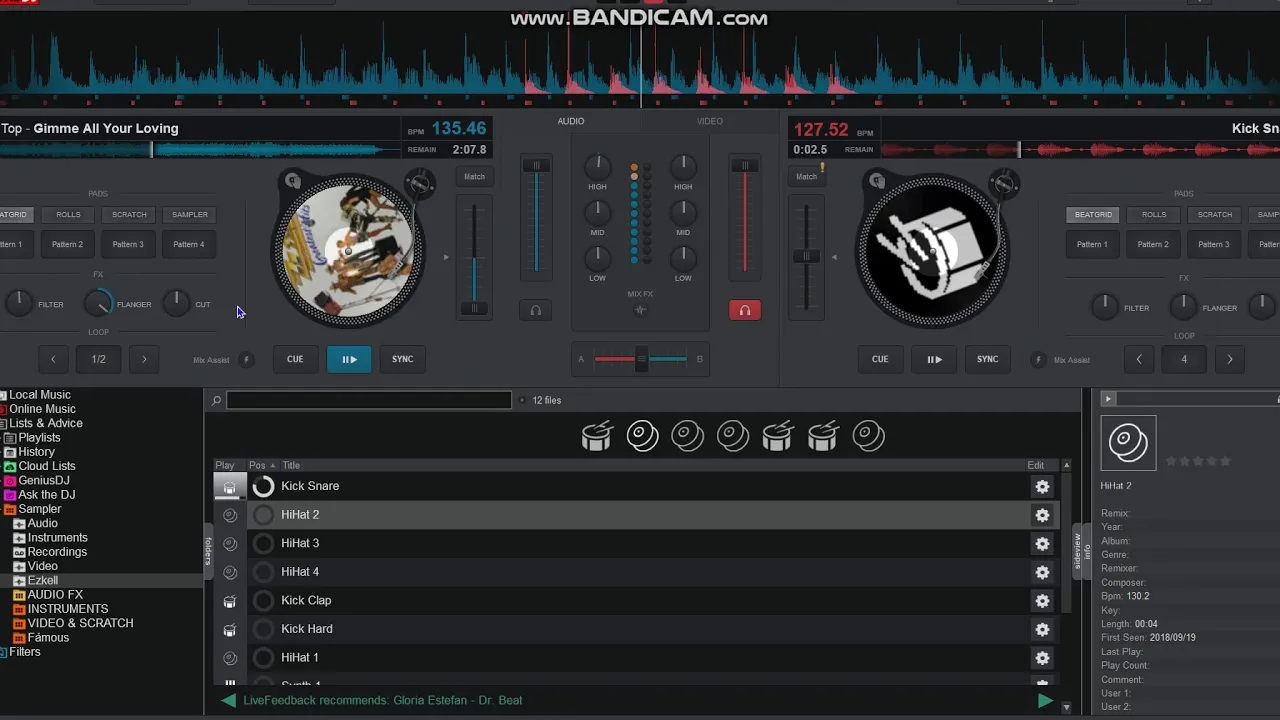Toggle the left deck FLANGER effect
This screenshot has width=1280, height=720.
pos(97,304)
